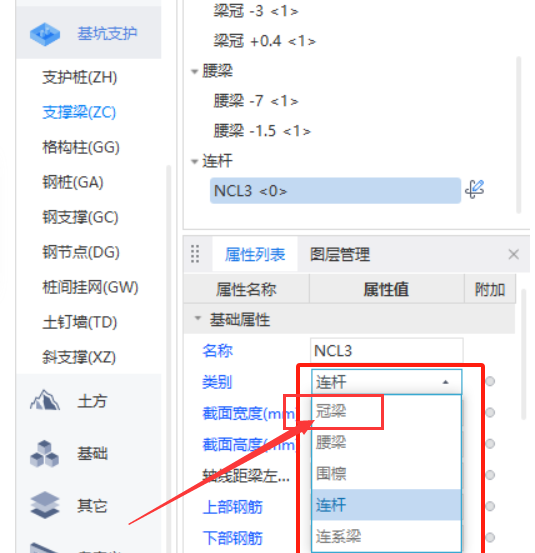The image size is (535, 553).
Task: Click the 属性名称 column header
Action: [x=246, y=289]
